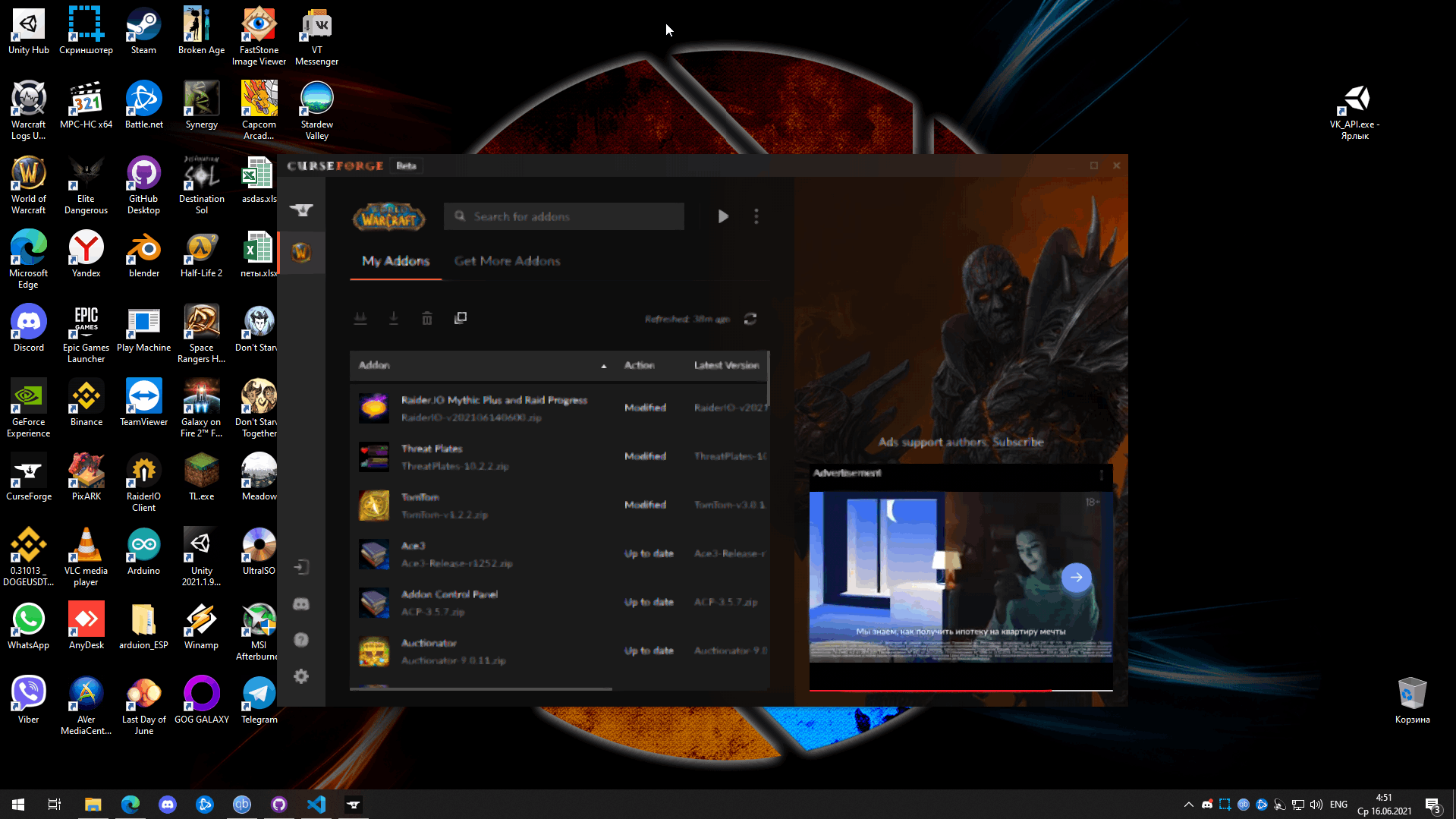Select the Auctionator addon row
Screen dimensions: 1456x819
559,651
